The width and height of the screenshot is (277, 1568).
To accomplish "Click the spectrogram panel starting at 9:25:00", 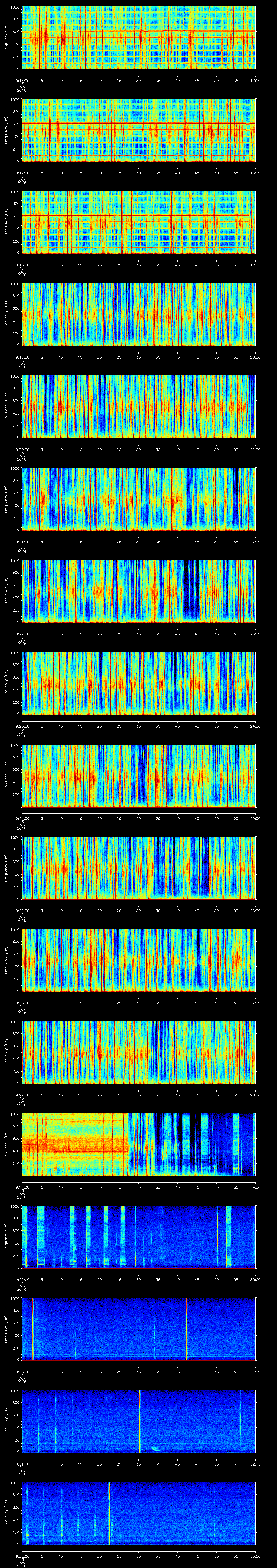I will click(139, 868).
